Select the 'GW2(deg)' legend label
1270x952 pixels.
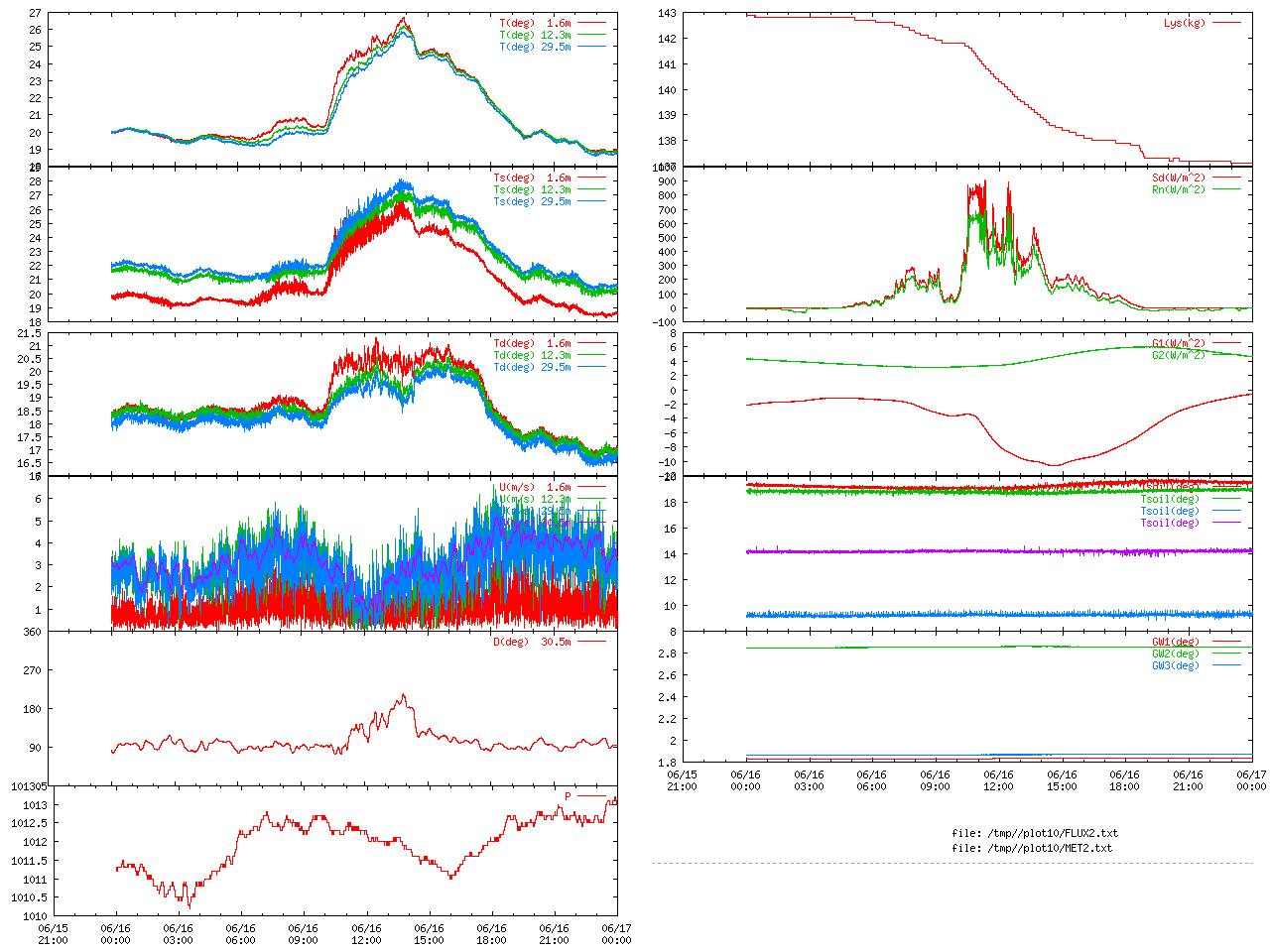[x=1176, y=654]
